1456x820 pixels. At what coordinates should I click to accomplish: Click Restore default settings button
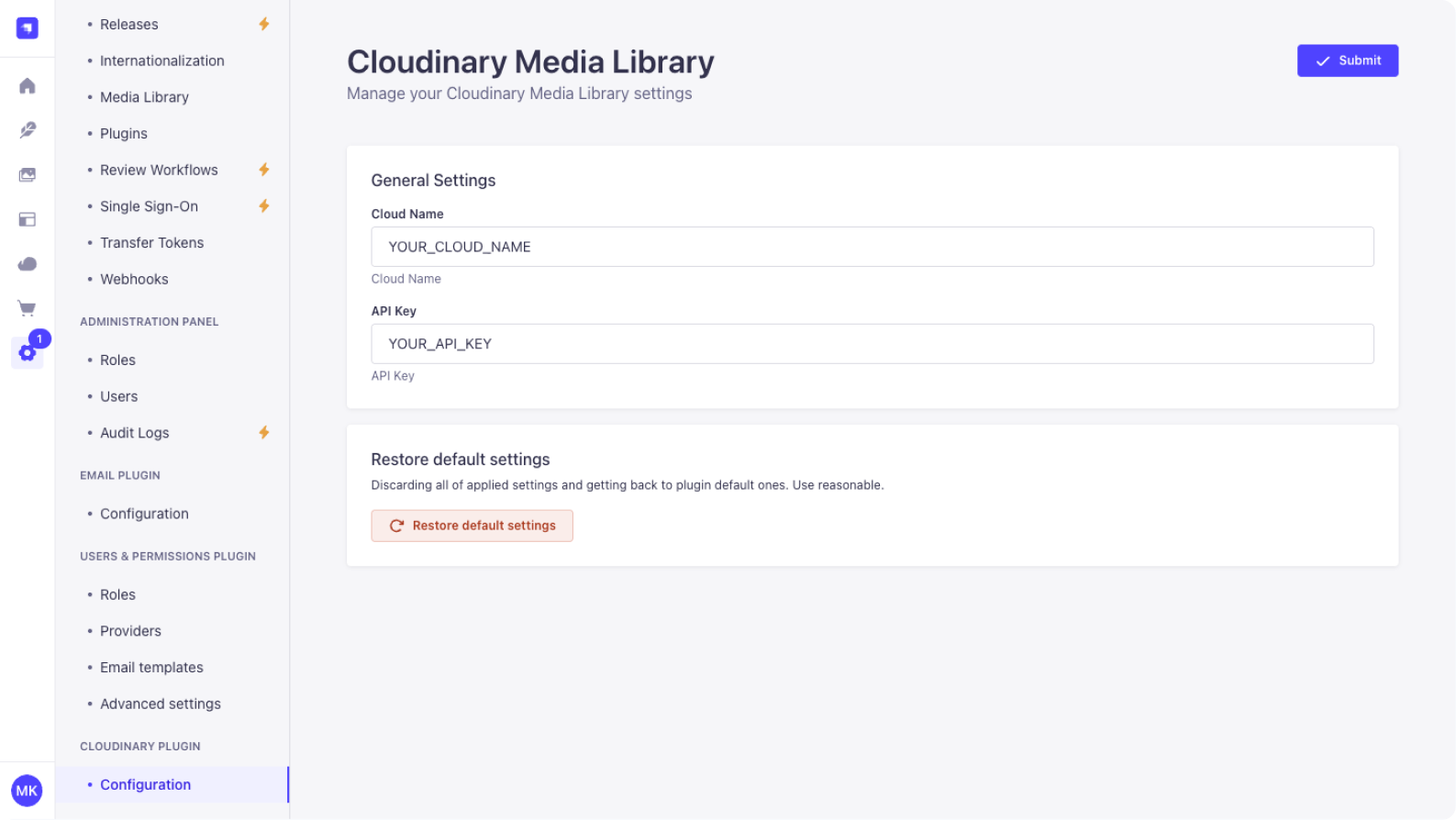click(x=472, y=526)
